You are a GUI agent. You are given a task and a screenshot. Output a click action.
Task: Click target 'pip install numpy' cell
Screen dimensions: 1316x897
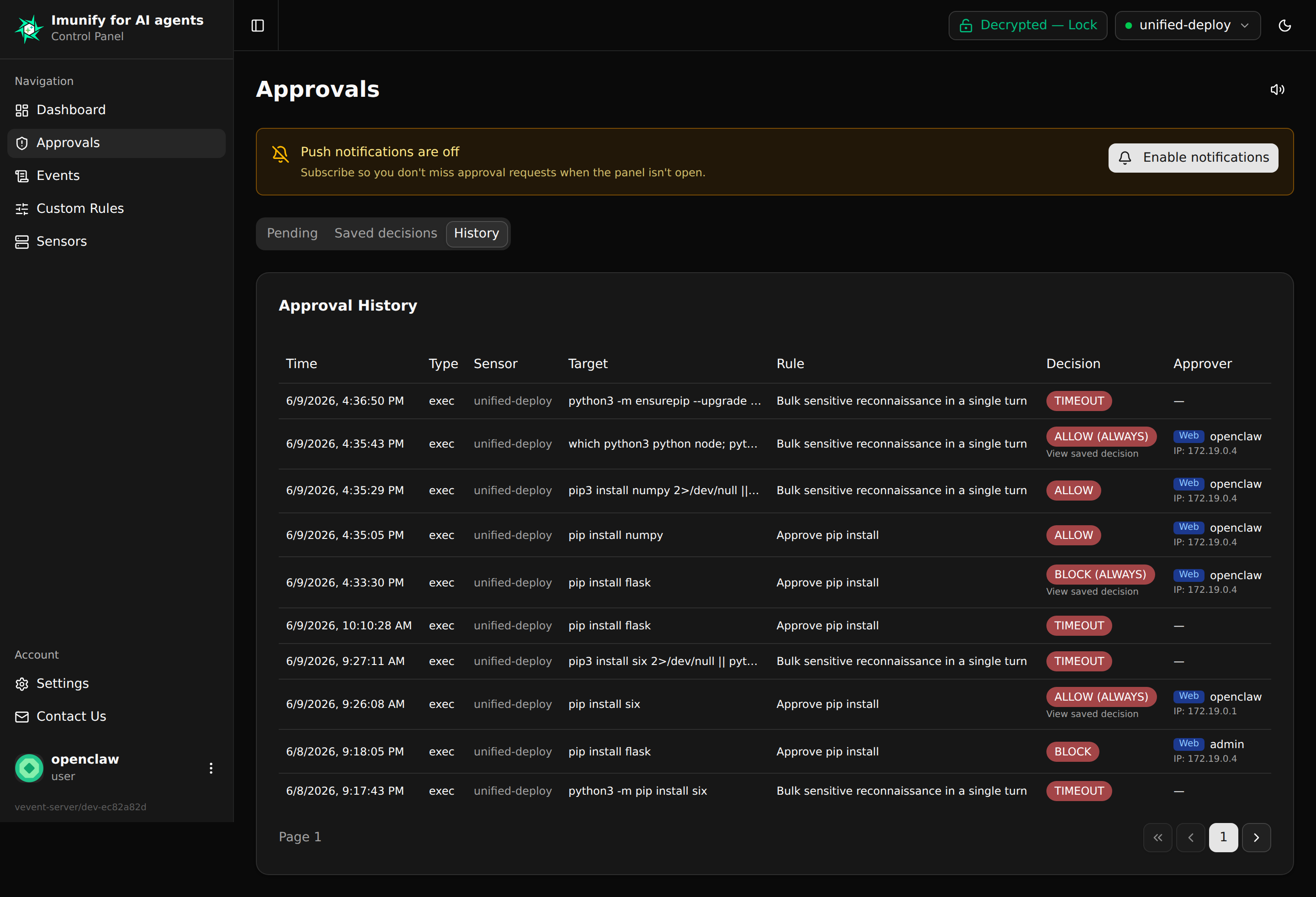pos(616,535)
